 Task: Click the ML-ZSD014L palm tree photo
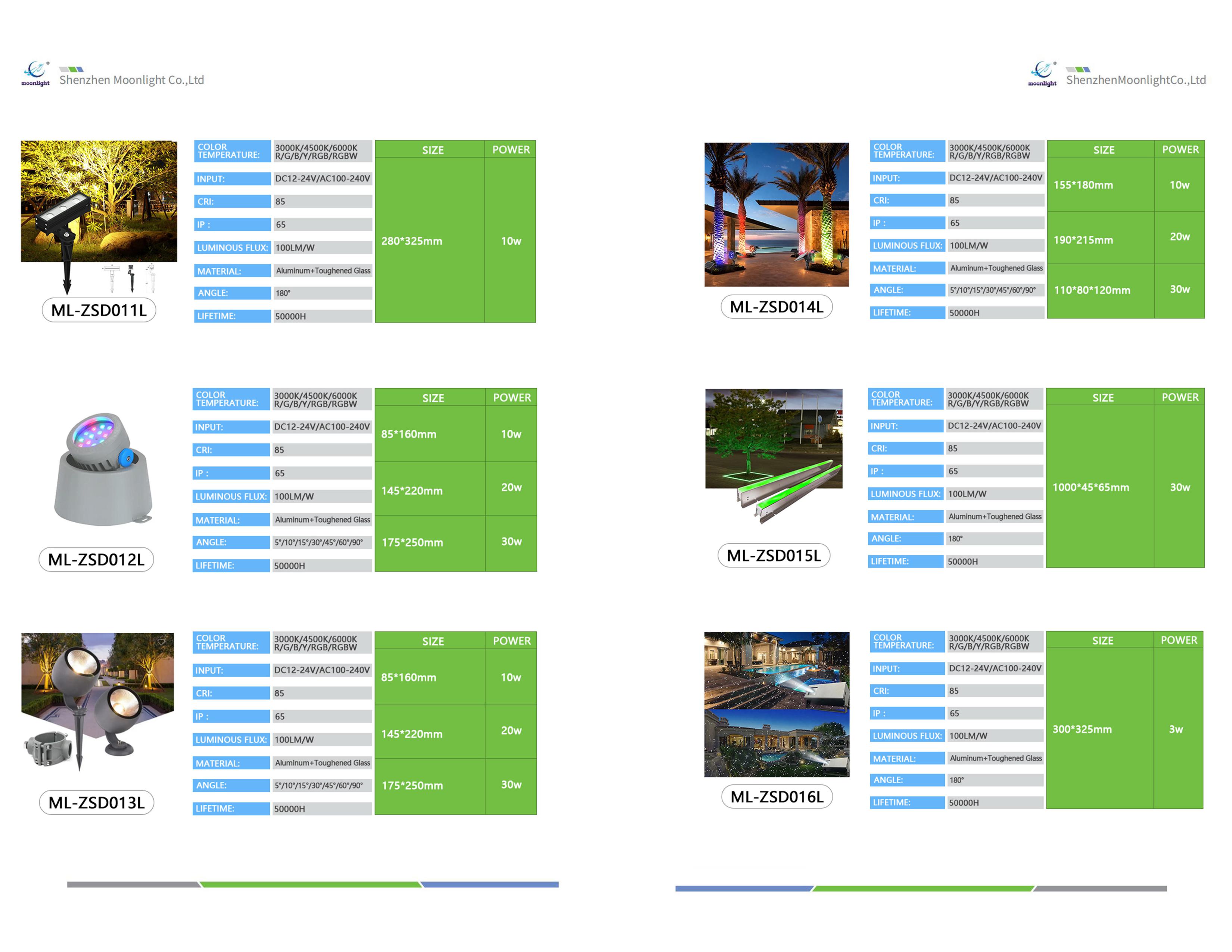tap(776, 214)
